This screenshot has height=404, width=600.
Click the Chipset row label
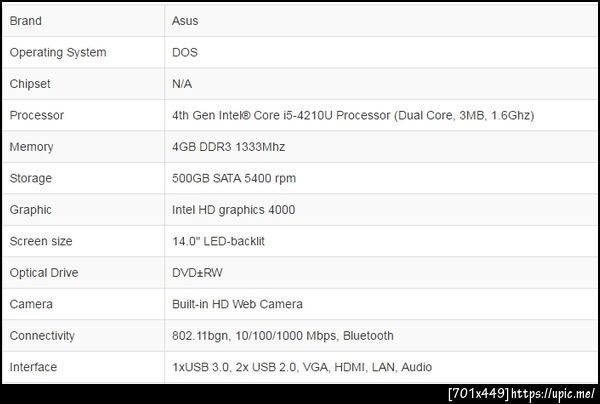point(29,84)
